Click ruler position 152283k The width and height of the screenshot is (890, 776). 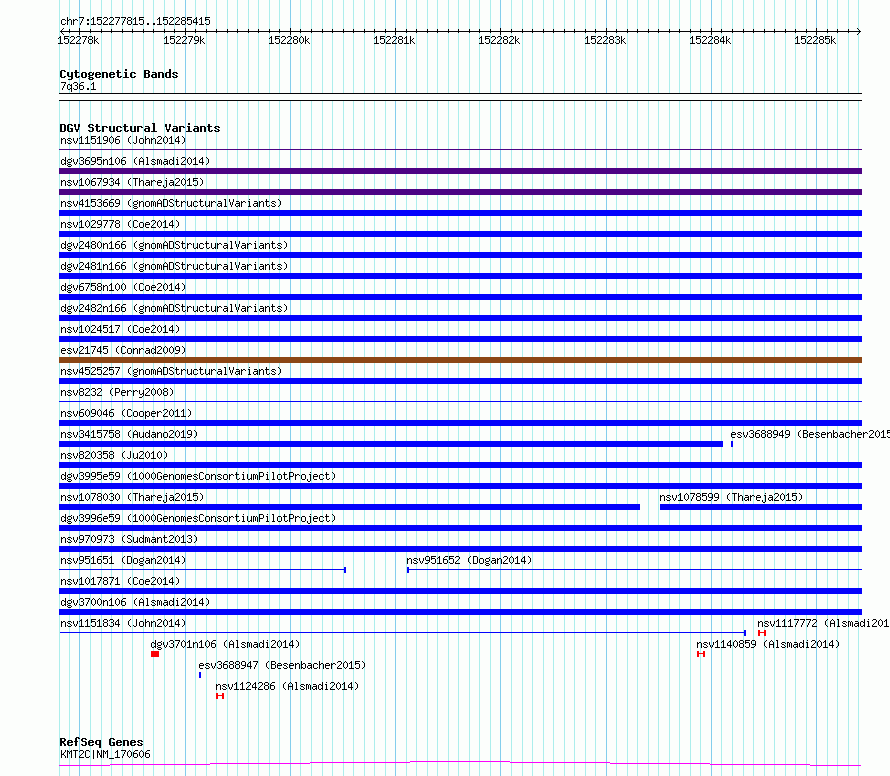tap(605, 40)
